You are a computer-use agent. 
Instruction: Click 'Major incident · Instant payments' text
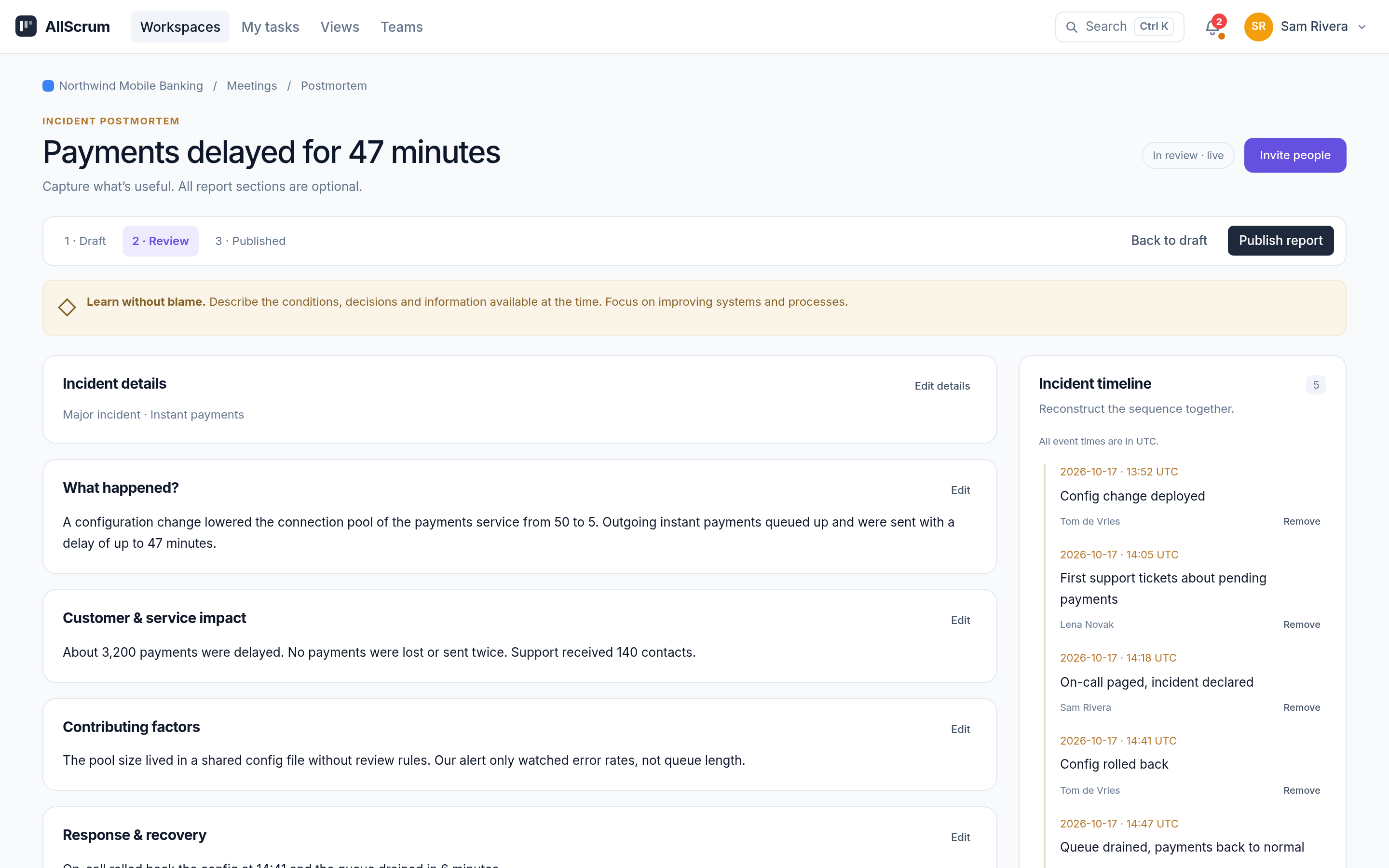coord(153,415)
